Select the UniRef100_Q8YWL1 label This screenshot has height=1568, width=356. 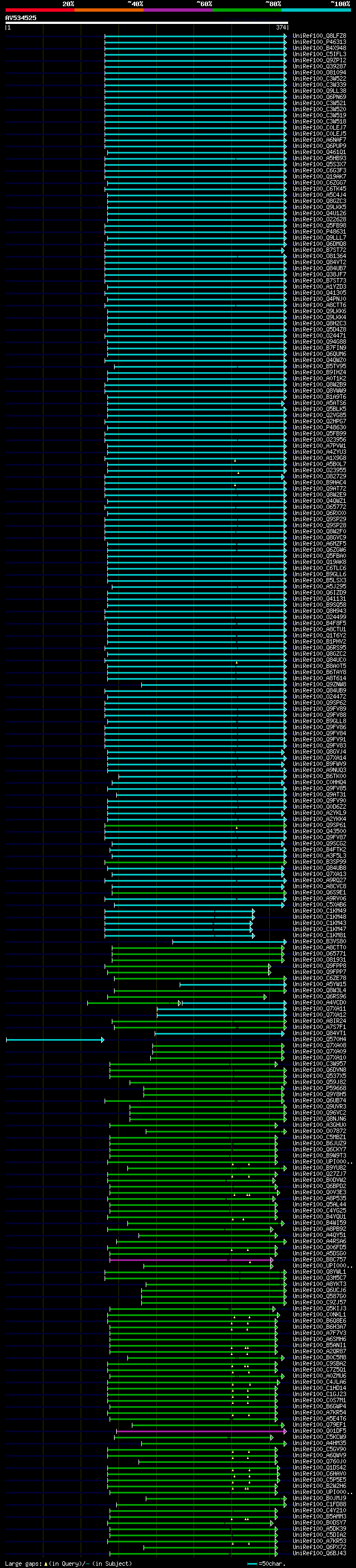point(319,1272)
